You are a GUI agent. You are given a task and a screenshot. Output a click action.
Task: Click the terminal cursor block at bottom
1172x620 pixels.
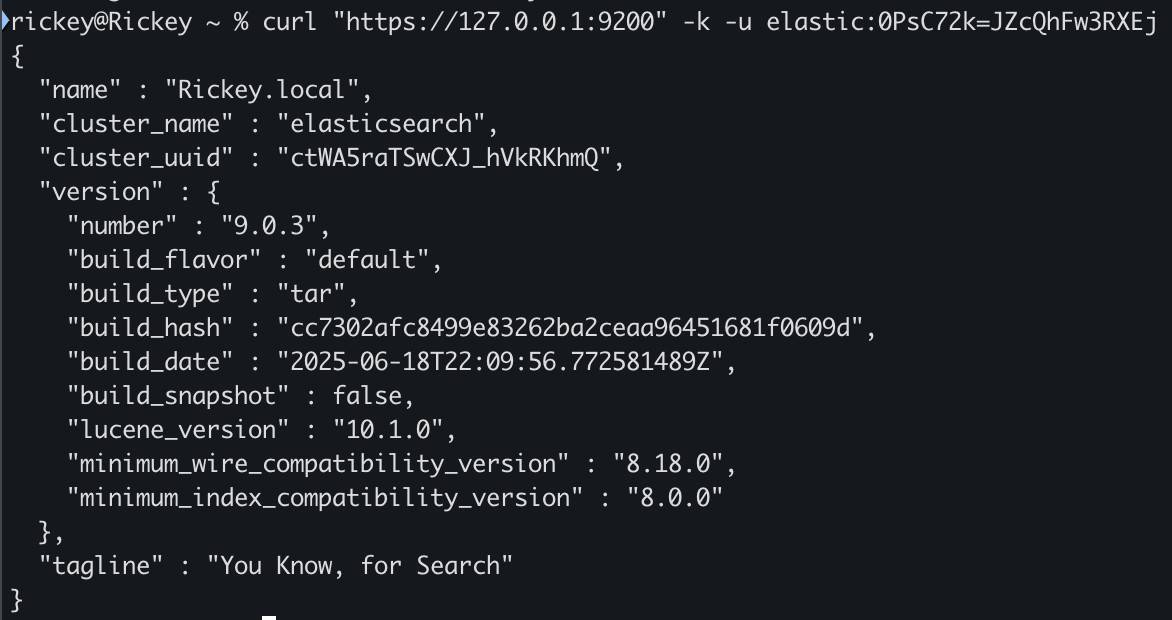point(269,618)
